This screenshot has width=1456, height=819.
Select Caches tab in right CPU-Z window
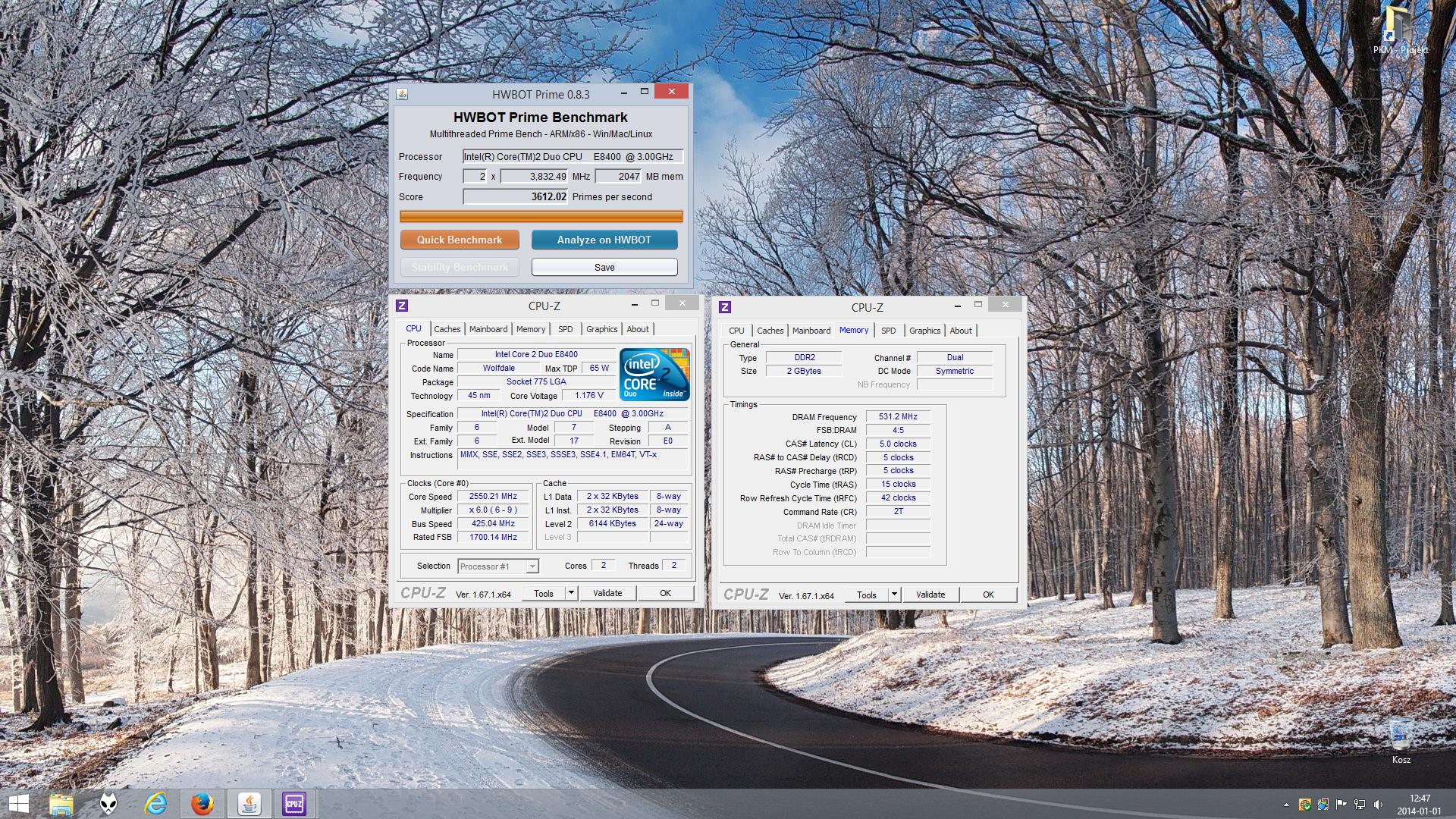tap(770, 331)
